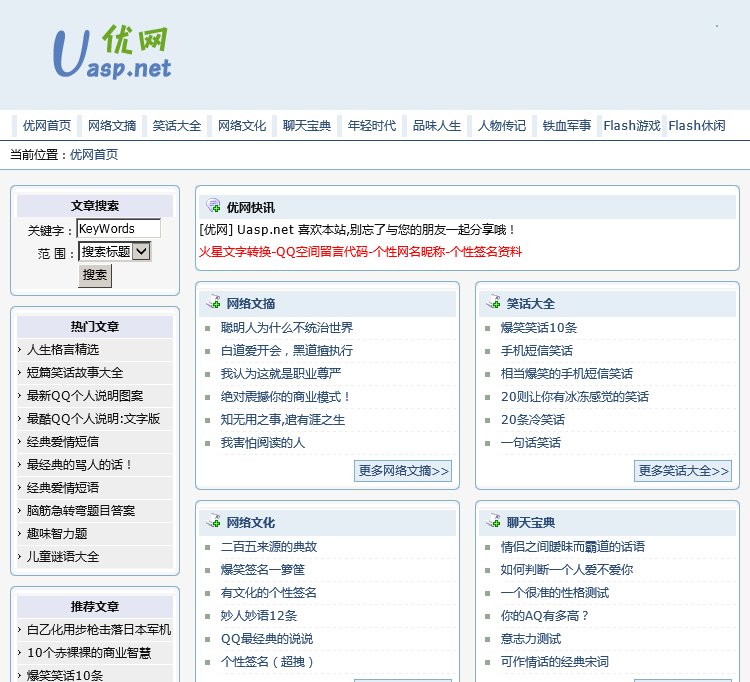The height and width of the screenshot is (682, 750).
Task: Open article 知无用之事,遣有涯之生
Action: 283,420
